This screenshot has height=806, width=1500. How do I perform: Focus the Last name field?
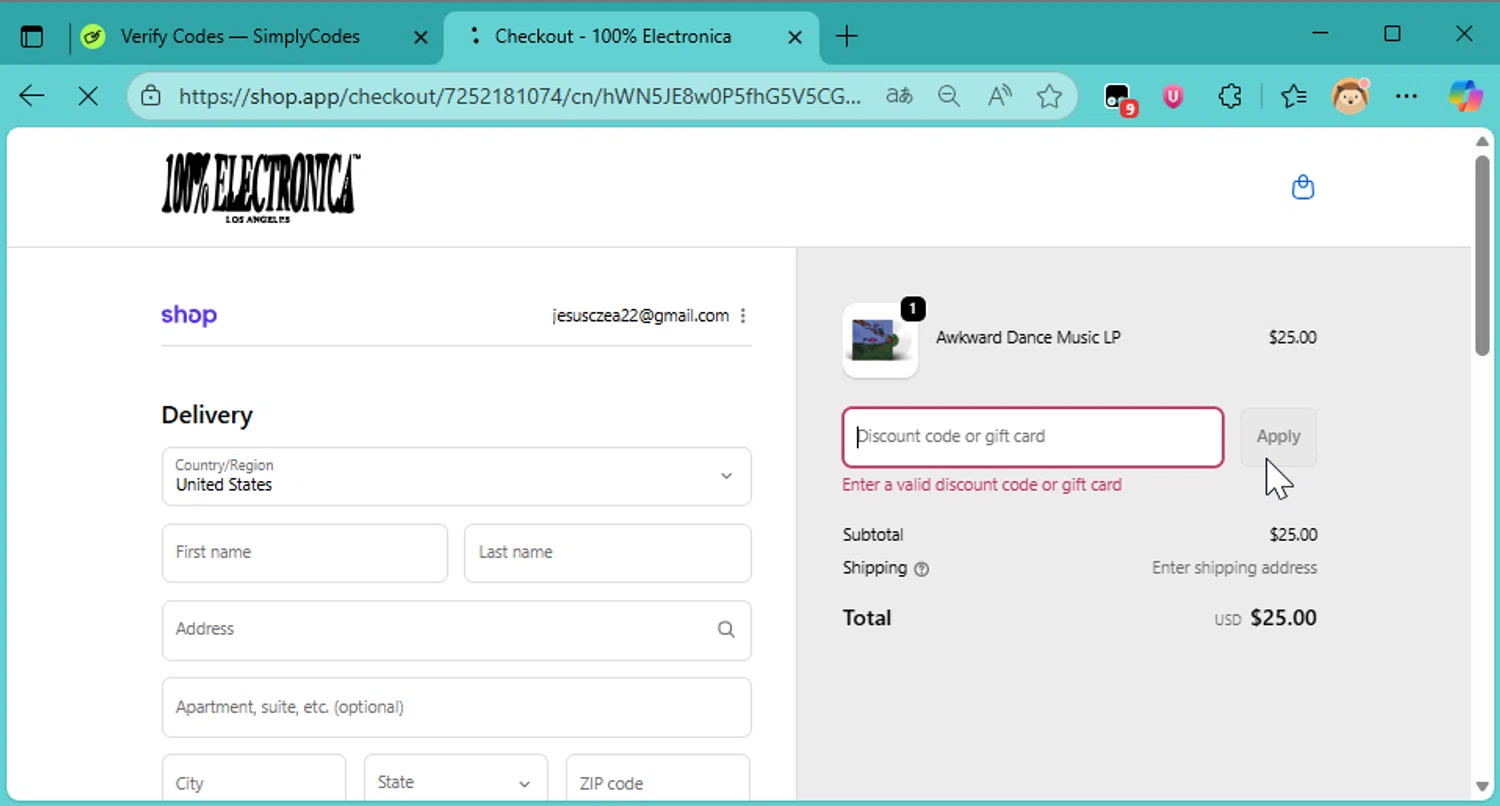[x=607, y=552]
